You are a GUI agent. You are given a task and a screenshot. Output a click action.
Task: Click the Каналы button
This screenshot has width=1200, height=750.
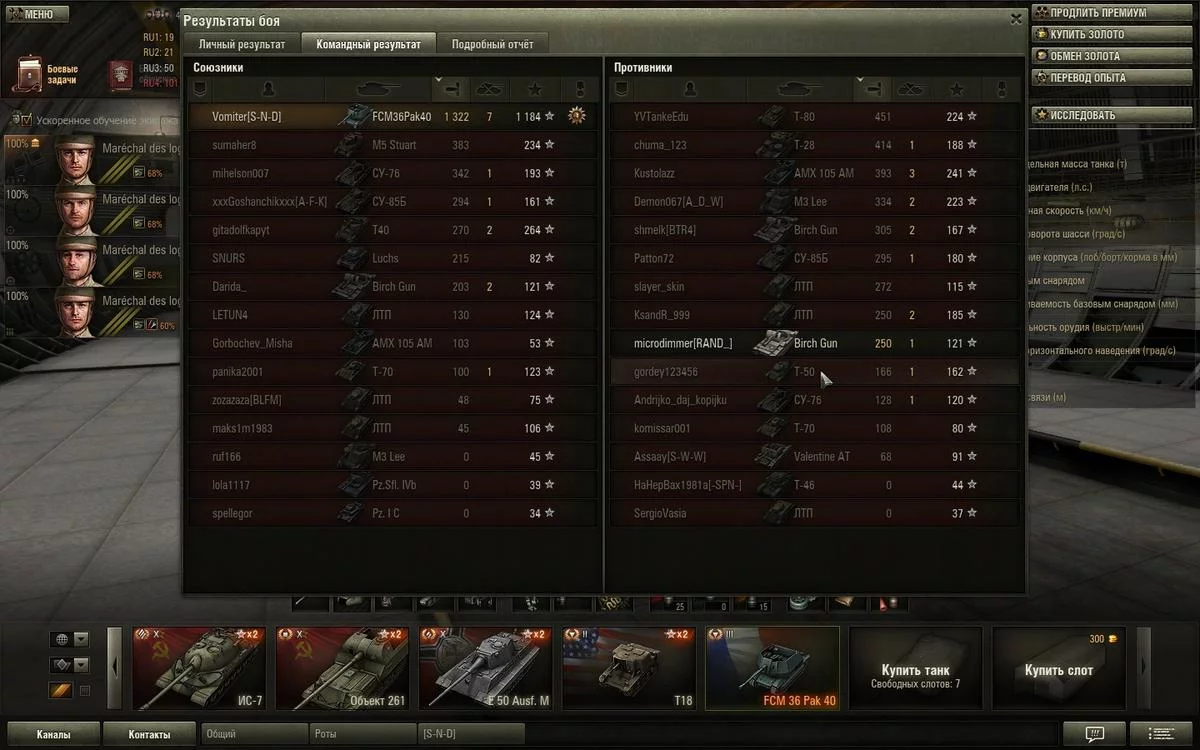(x=54, y=735)
